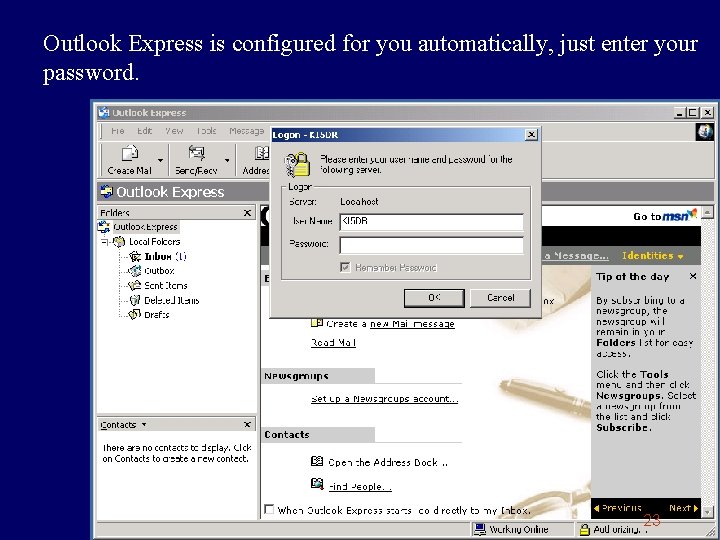The height and width of the screenshot is (540, 720).
Task: Open the Message menu
Action: (x=247, y=131)
